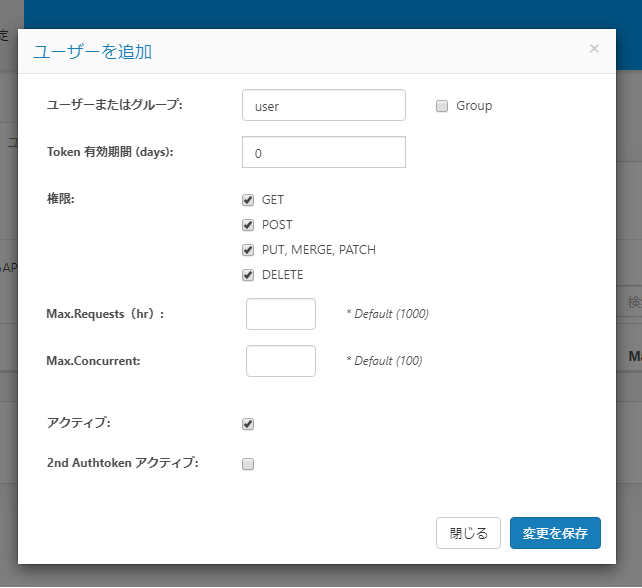Uncheck the GET permission checkbox
Screen dimensions: 642x588
tap(248, 200)
